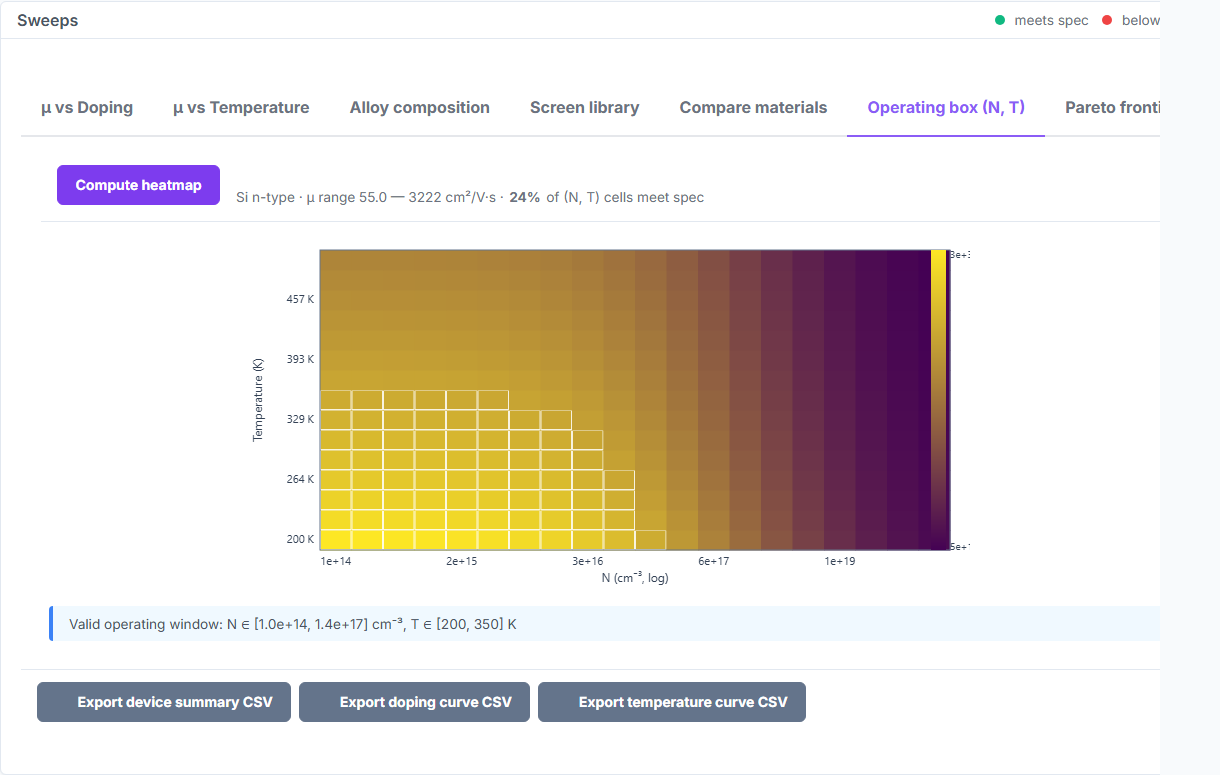
Task: Click the Compute heatmap button
Action: (x=138, y=185)
